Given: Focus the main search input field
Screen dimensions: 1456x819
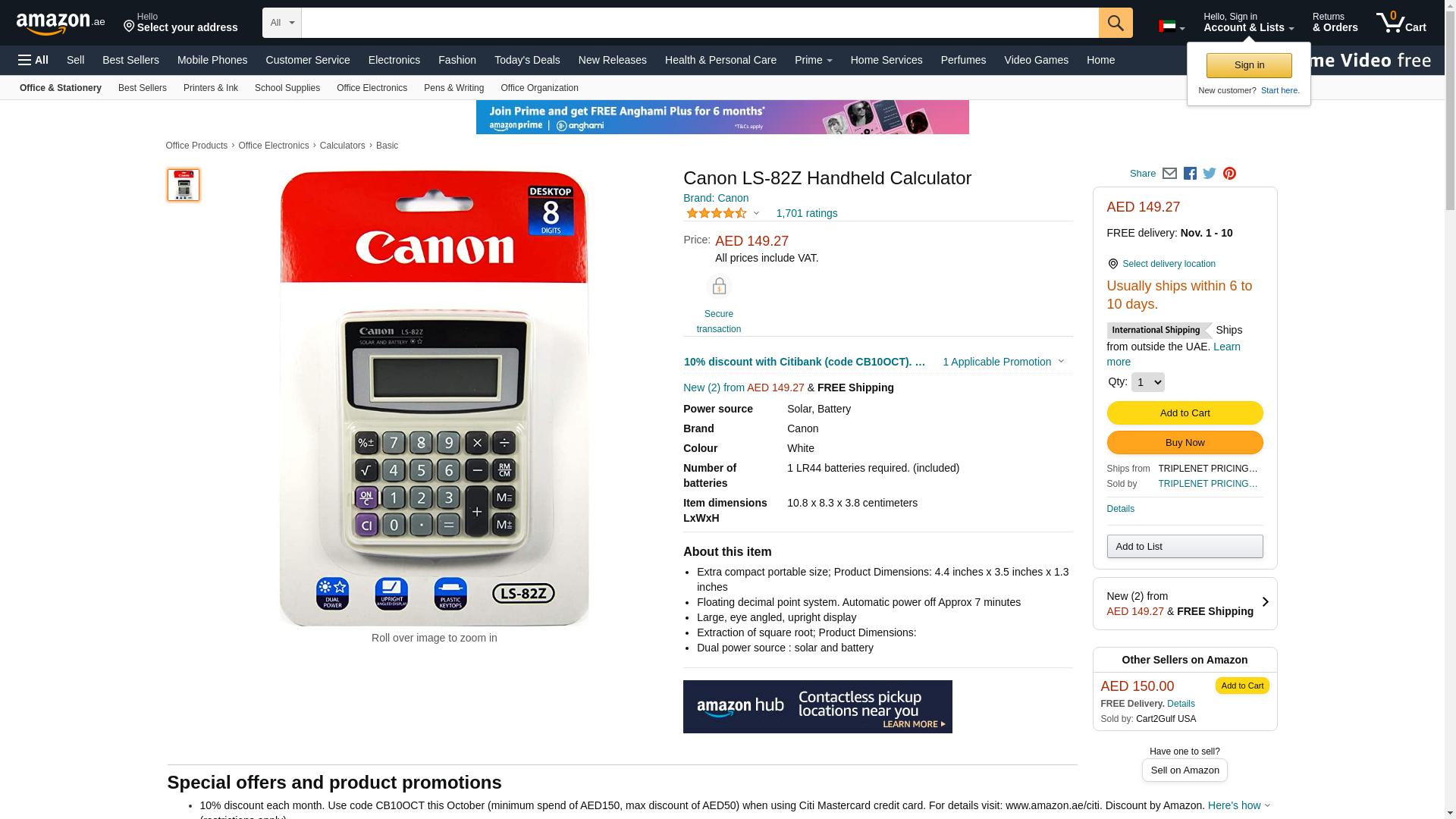Looking at the screenshot, I should [700, 23].
